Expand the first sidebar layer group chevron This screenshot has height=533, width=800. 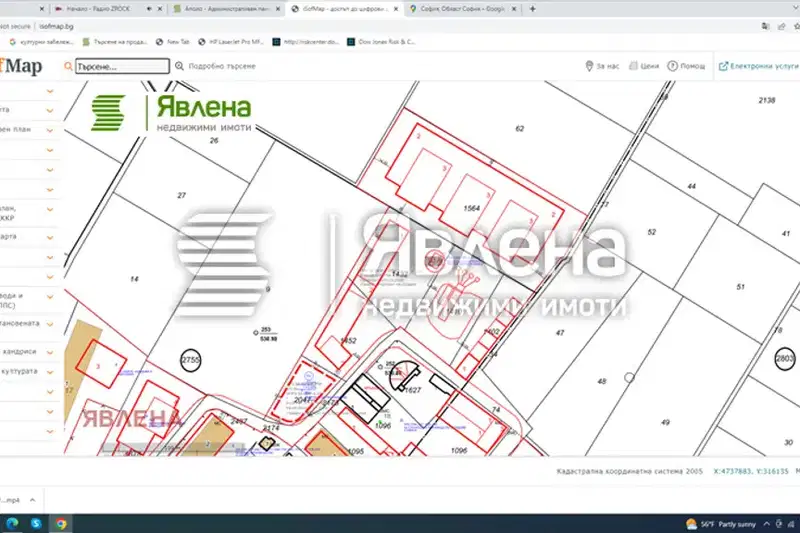click(50, 91)
